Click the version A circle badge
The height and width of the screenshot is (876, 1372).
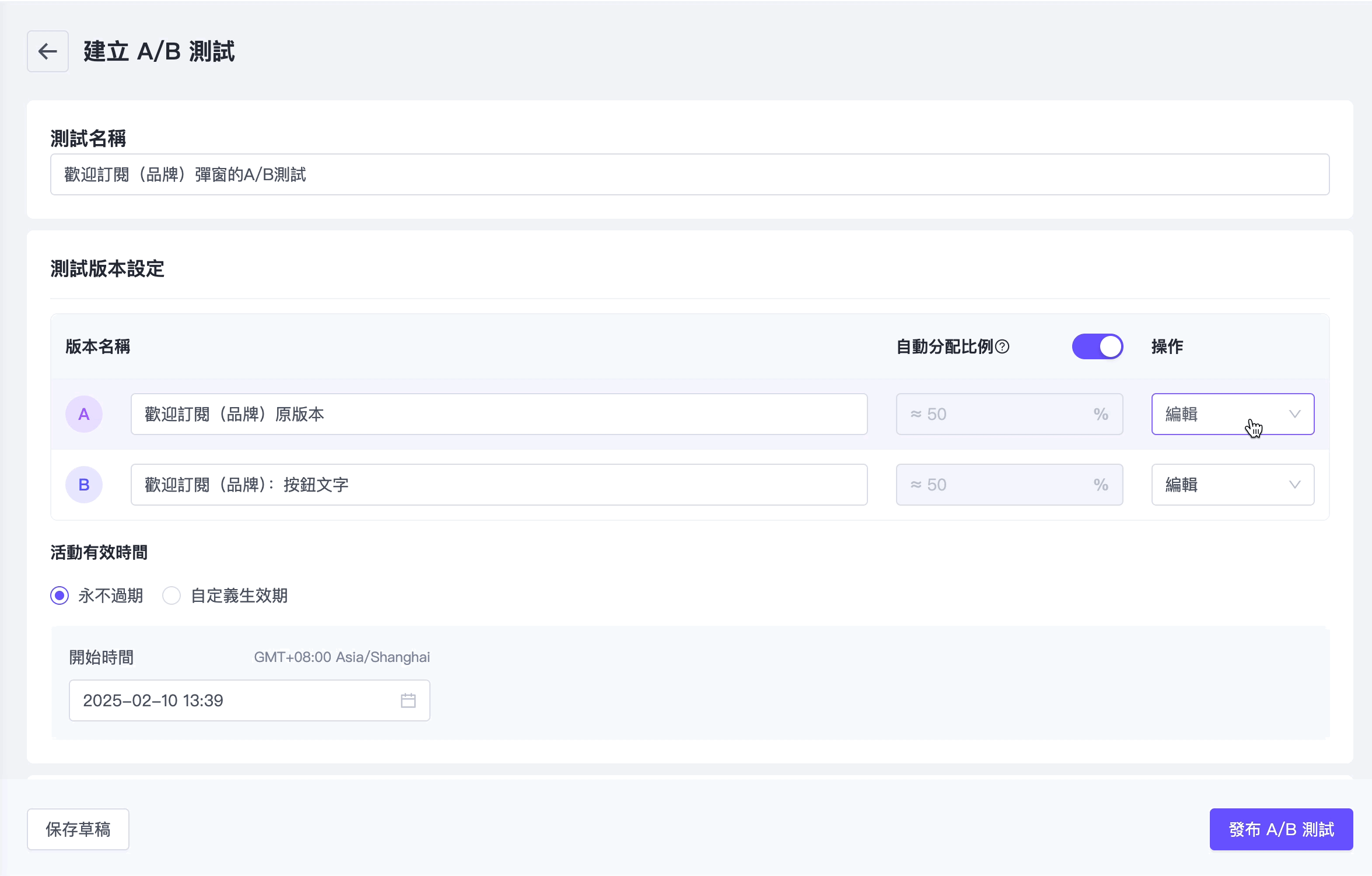(84, 414)
